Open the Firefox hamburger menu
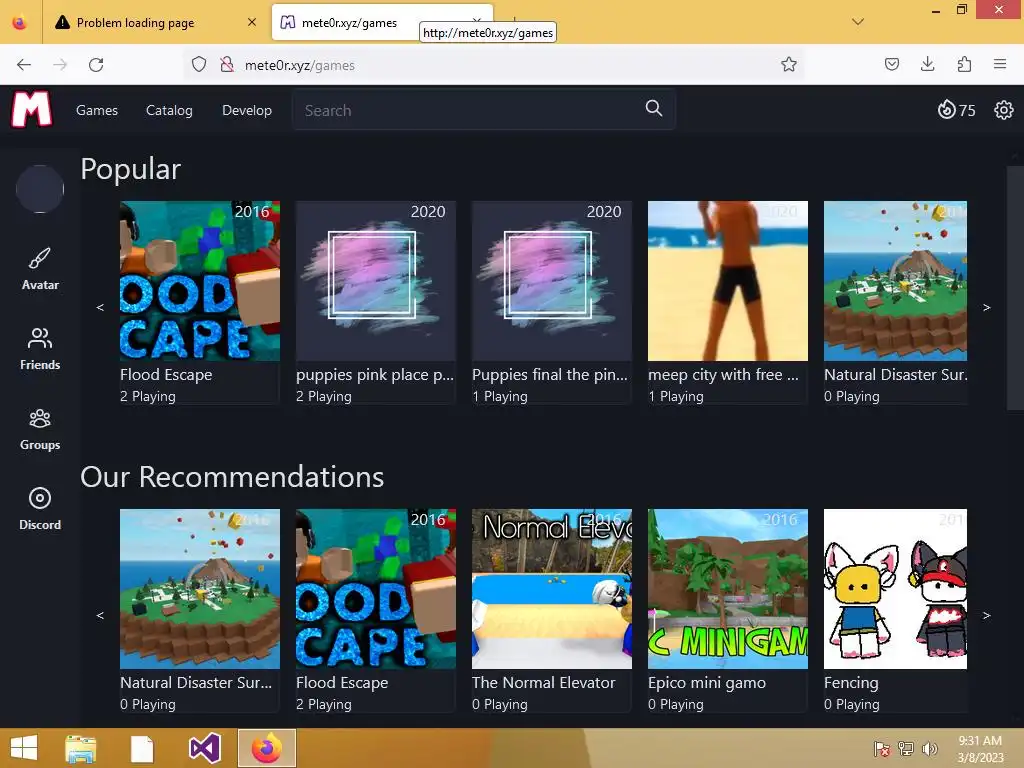Image resolution: width=1024 pixels, height=768 pixels. pos(1000,64)
